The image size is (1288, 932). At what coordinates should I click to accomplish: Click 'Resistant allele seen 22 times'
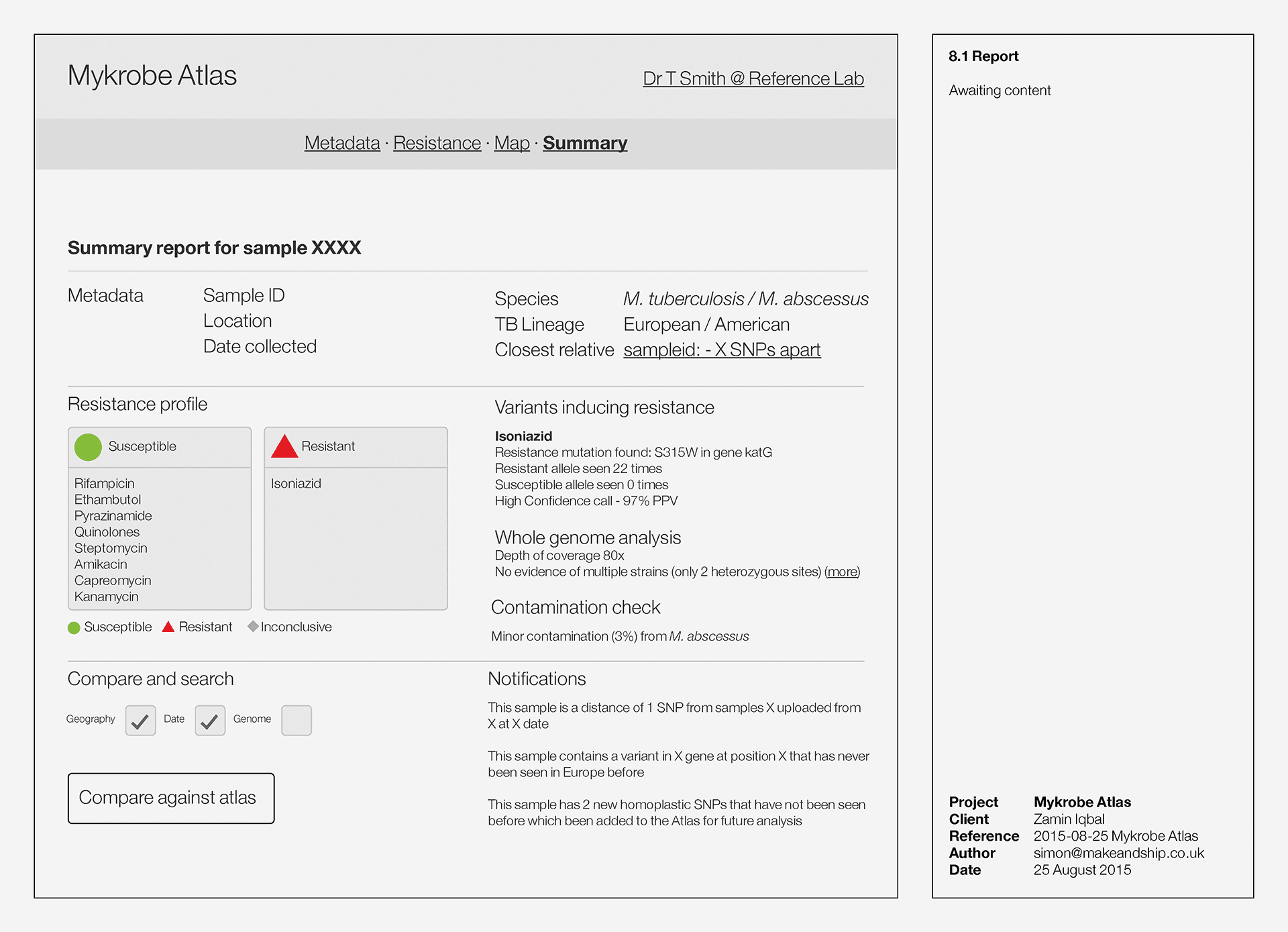578,468
